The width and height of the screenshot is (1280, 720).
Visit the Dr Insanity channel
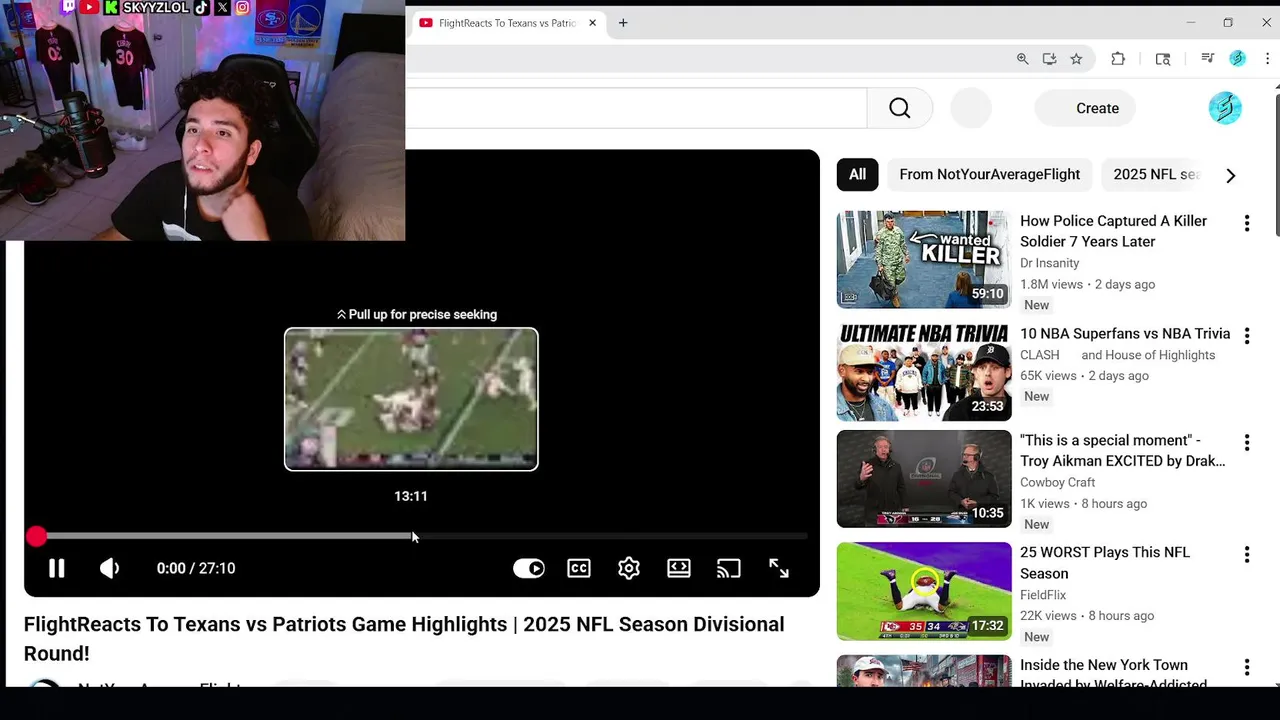[x=1049, y=263]
